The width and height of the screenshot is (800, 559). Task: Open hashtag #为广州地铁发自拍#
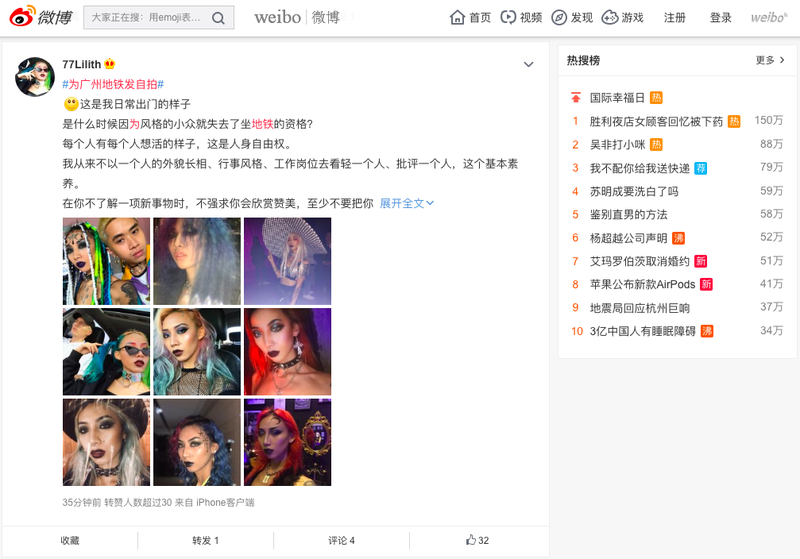pos(113,84)
